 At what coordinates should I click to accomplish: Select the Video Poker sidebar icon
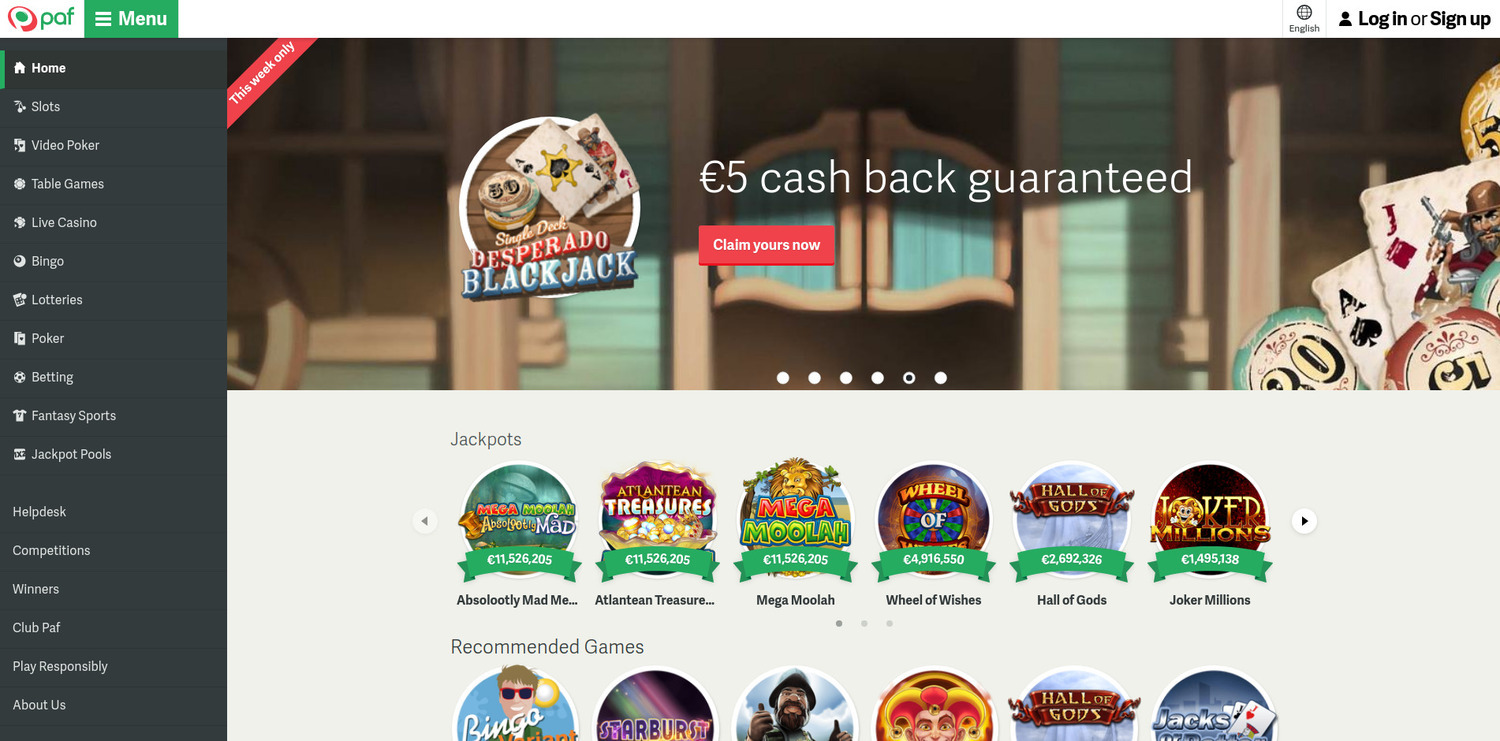pos(19,145)
